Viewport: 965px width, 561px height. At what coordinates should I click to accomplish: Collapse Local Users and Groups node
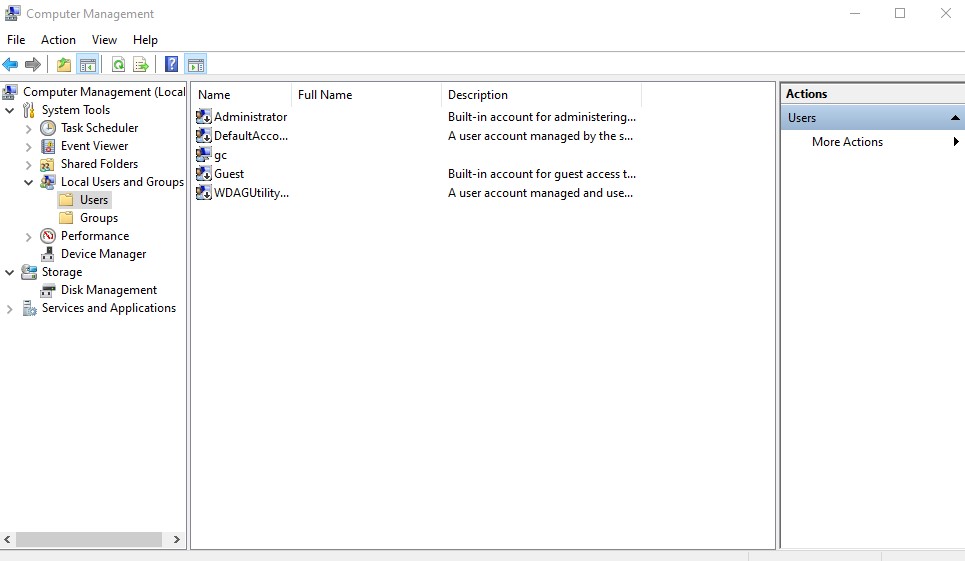[28, 183]
